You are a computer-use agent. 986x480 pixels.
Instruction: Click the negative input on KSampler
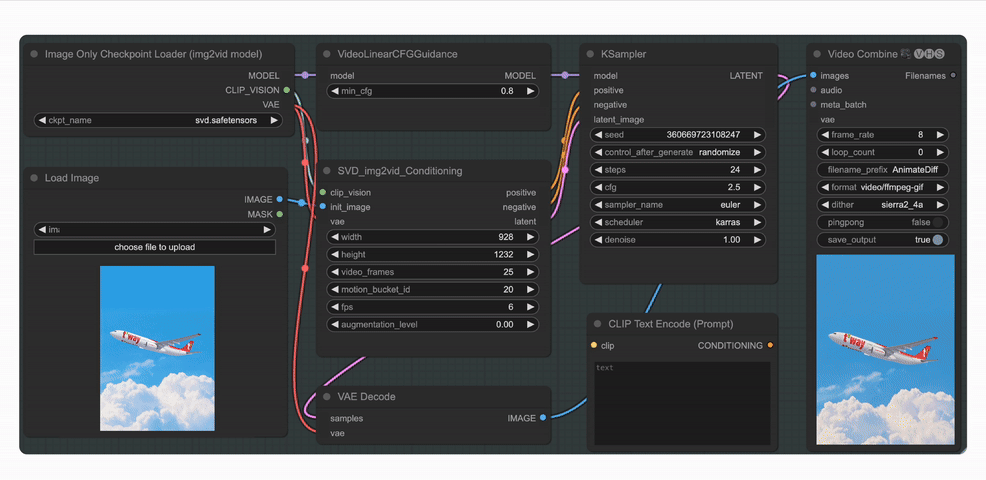click(610, 104)
